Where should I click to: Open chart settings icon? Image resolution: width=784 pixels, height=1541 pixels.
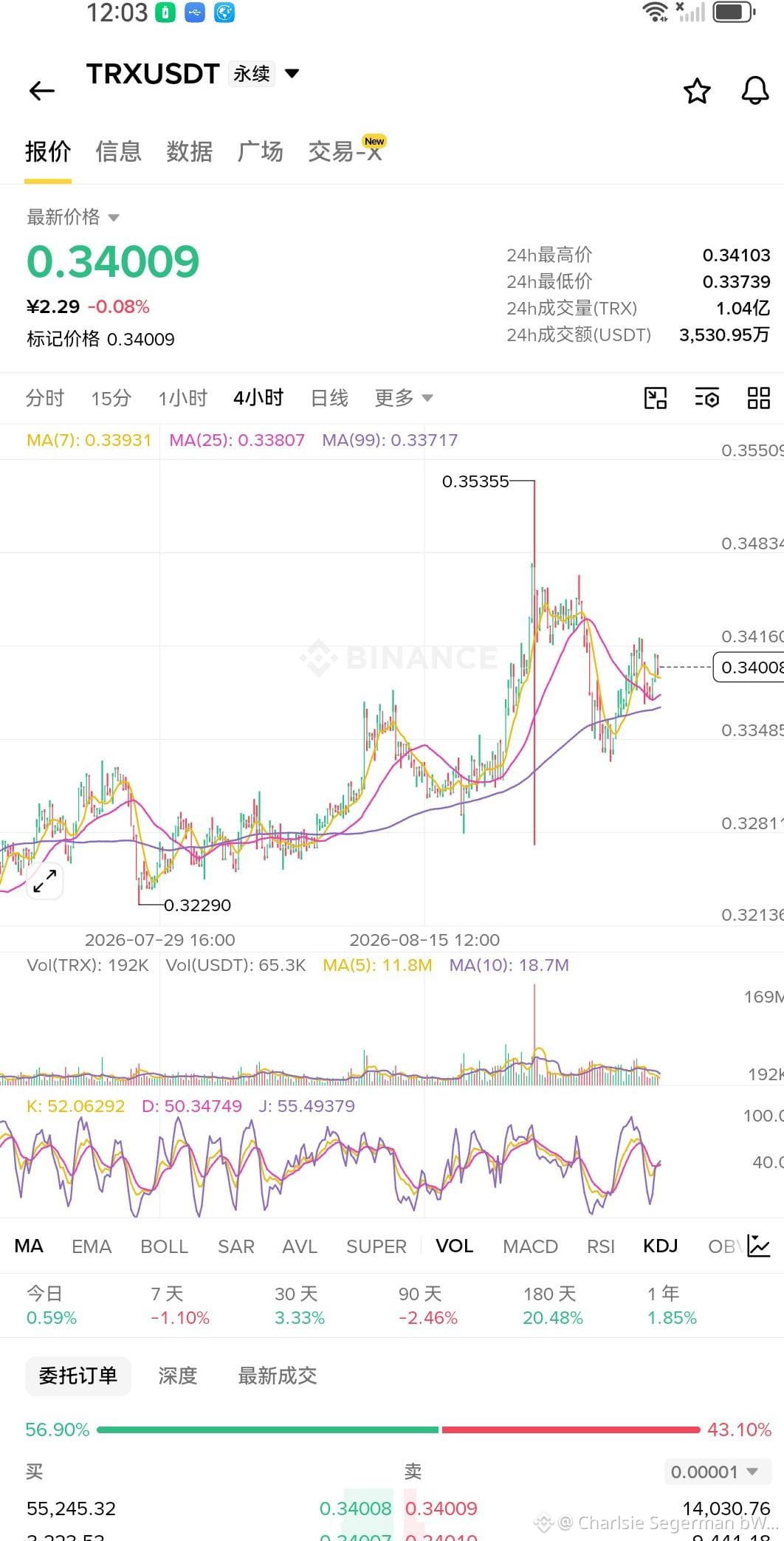coord(707,398)
